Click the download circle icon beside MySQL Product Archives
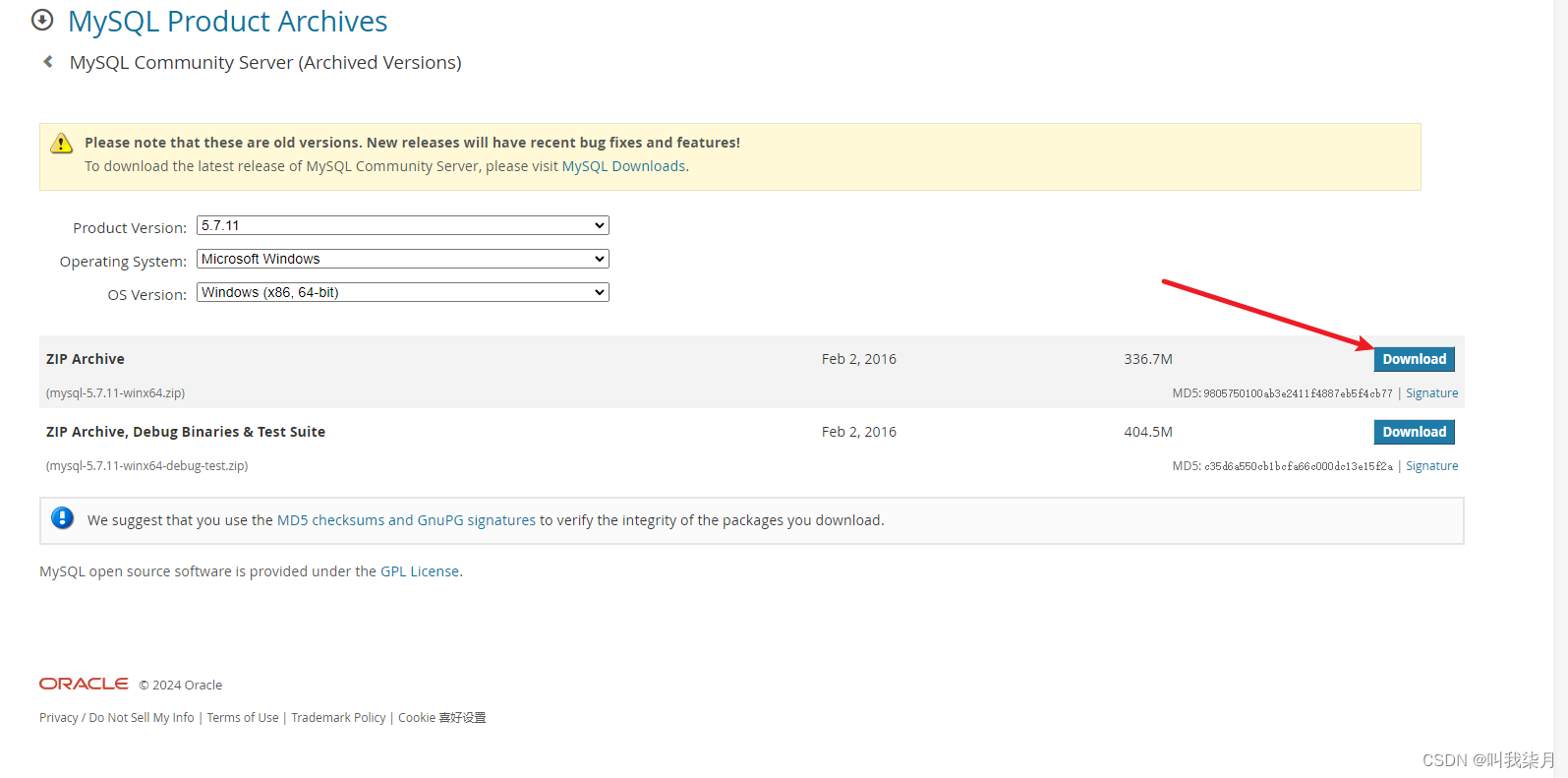1568x778 pixels. (x=42, y=20)
